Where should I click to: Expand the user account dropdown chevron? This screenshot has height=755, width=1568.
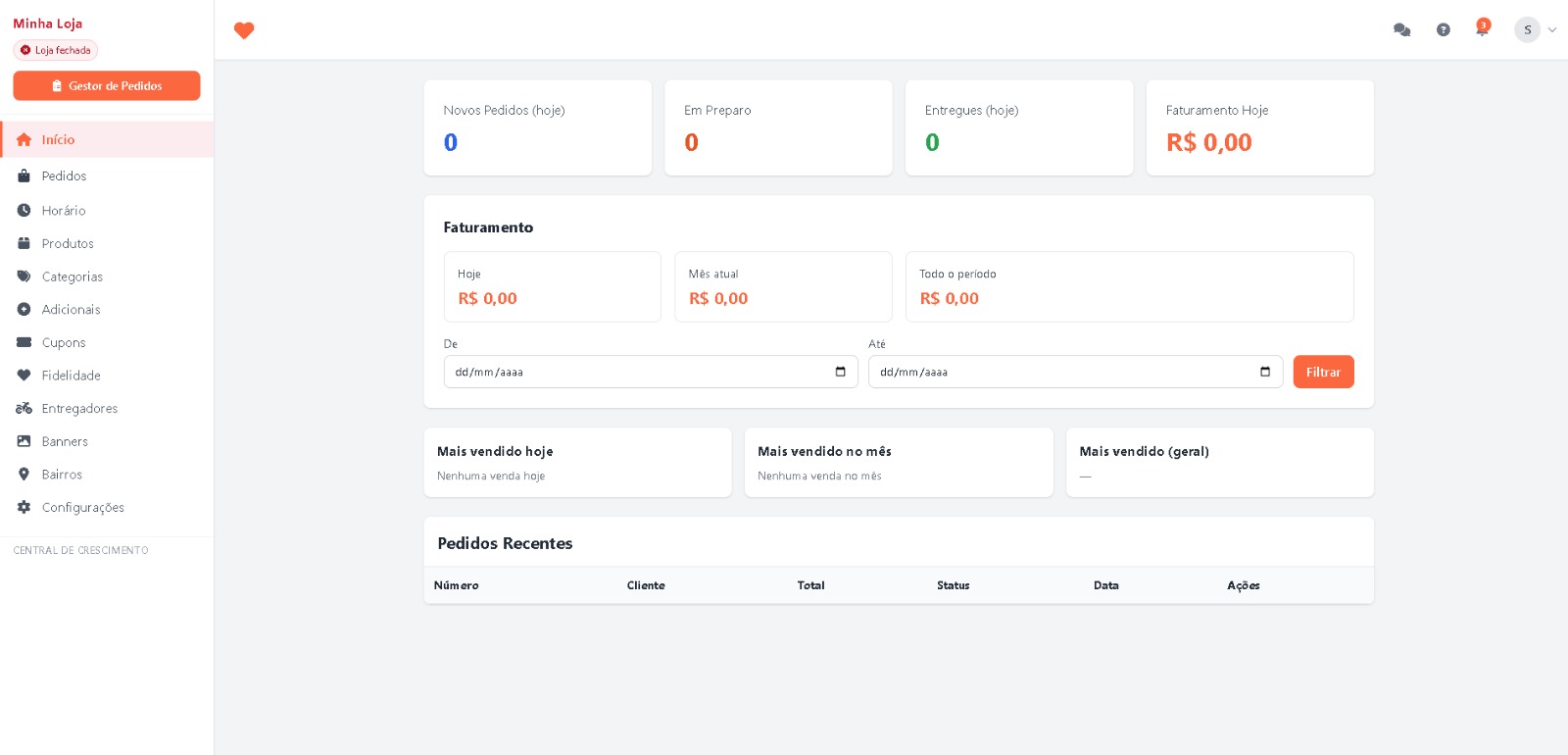click(x=1552, y=29)
